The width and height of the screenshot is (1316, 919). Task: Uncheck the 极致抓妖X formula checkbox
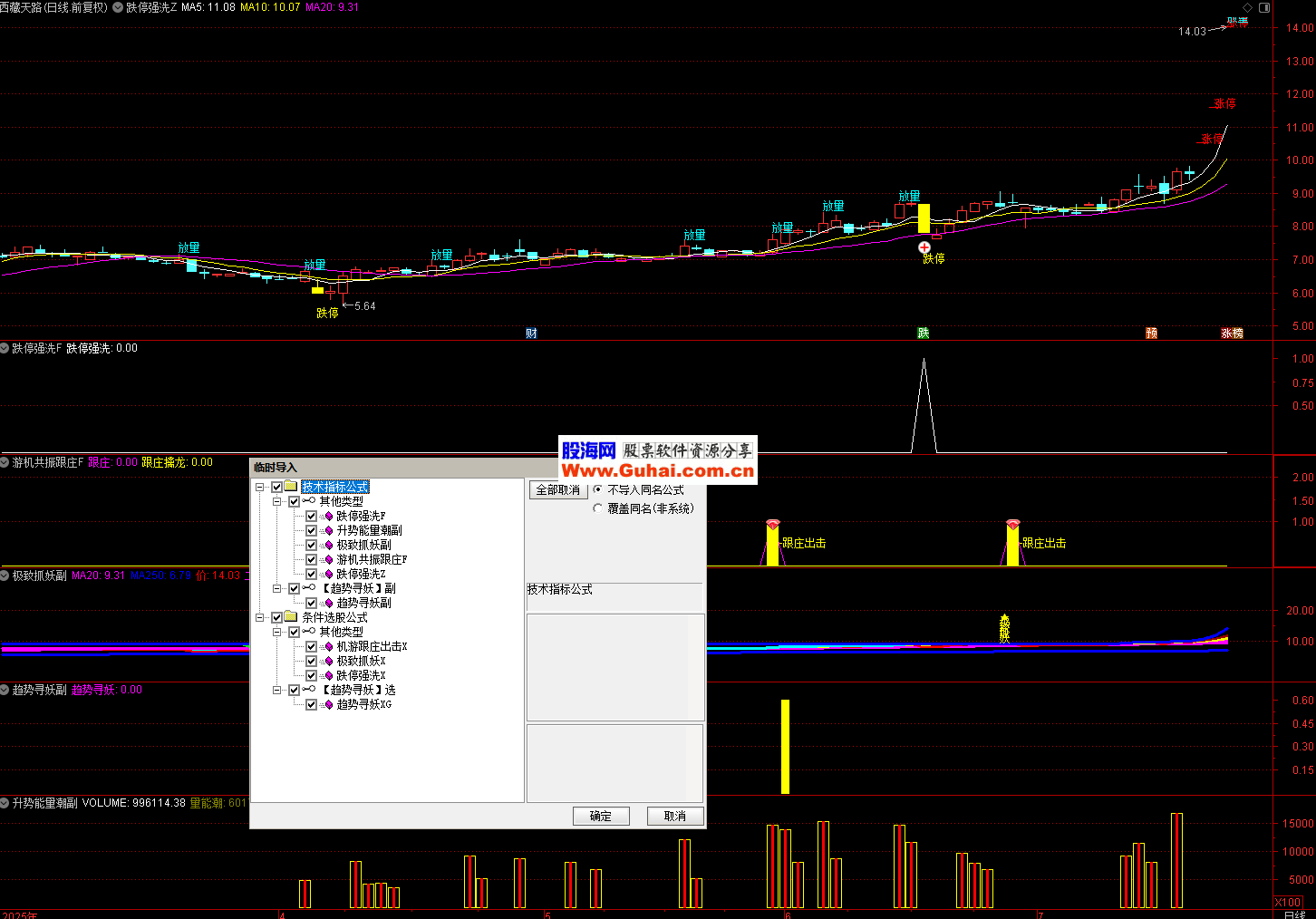point(311,661)
